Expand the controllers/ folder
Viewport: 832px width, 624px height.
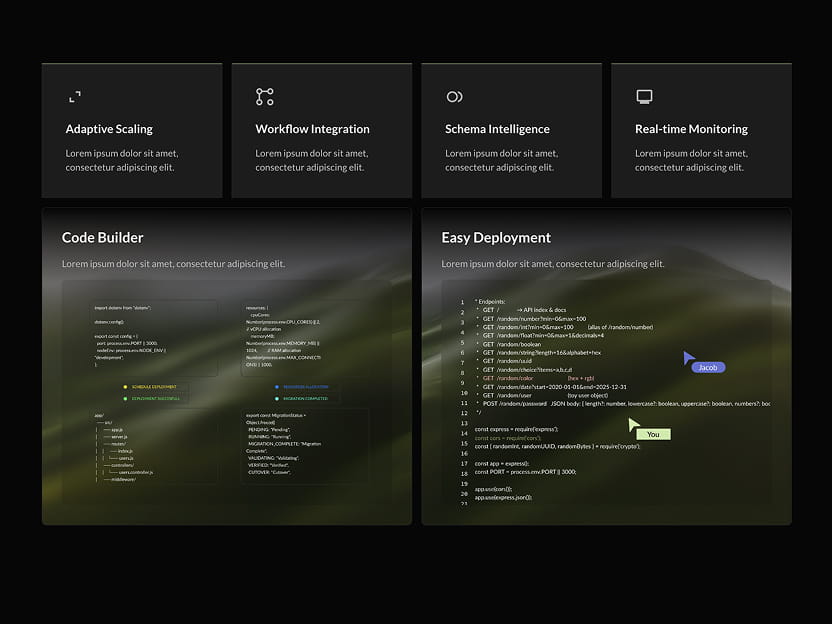[x=122, y=464]
